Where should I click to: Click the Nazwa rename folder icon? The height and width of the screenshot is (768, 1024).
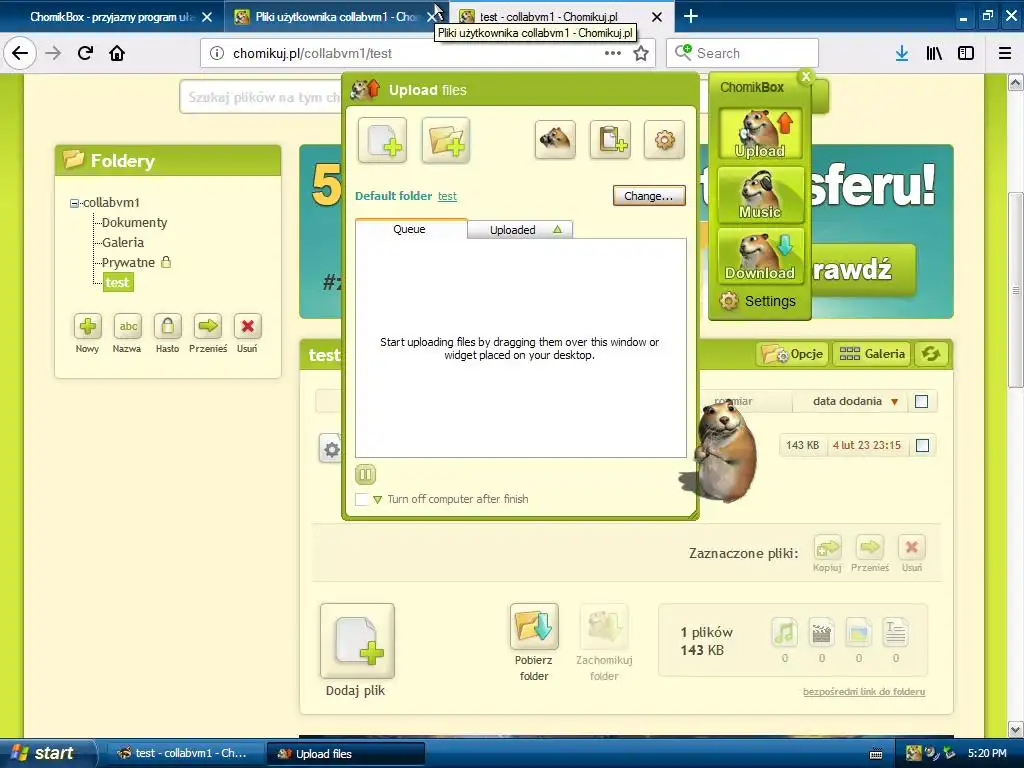128,327
